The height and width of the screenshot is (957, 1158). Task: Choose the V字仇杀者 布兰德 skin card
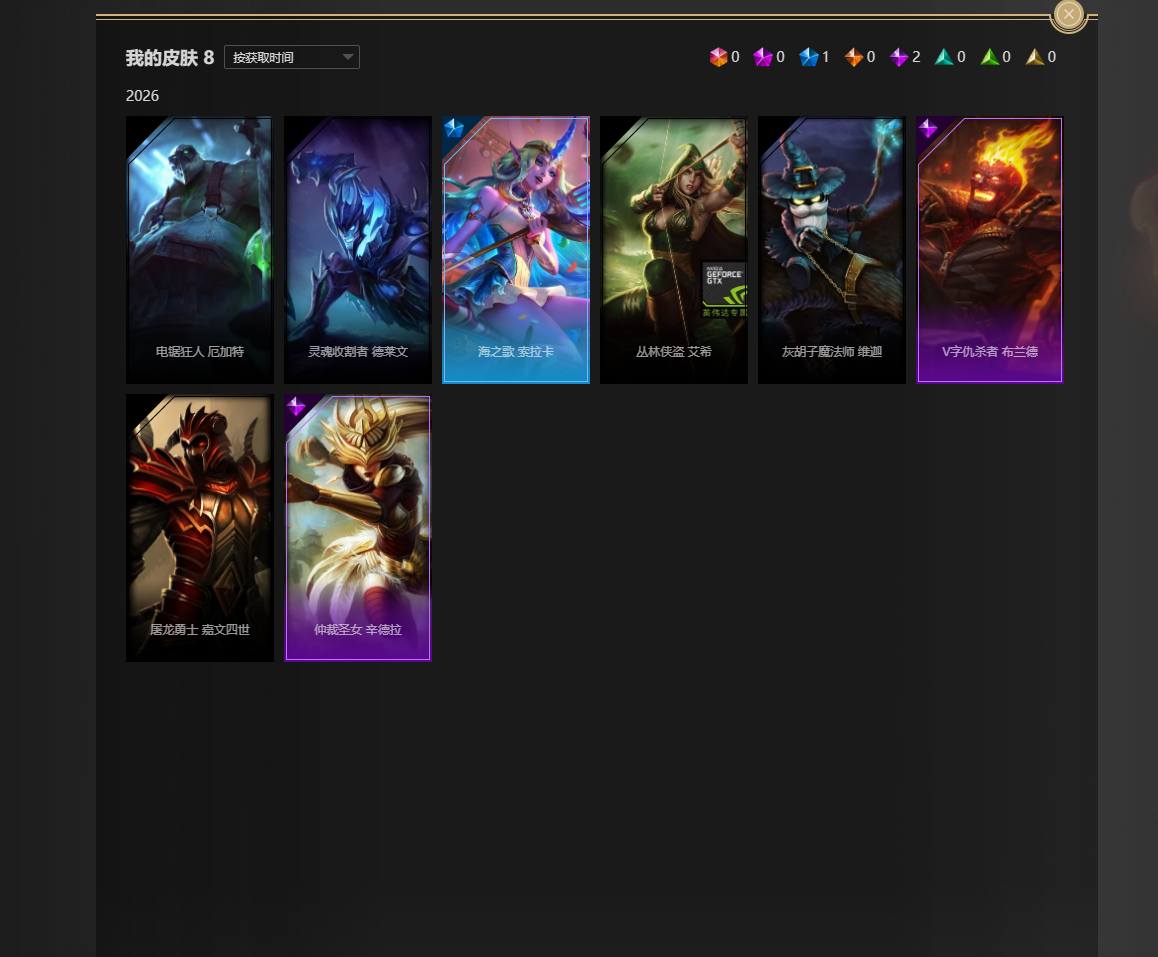pos(990,250)
